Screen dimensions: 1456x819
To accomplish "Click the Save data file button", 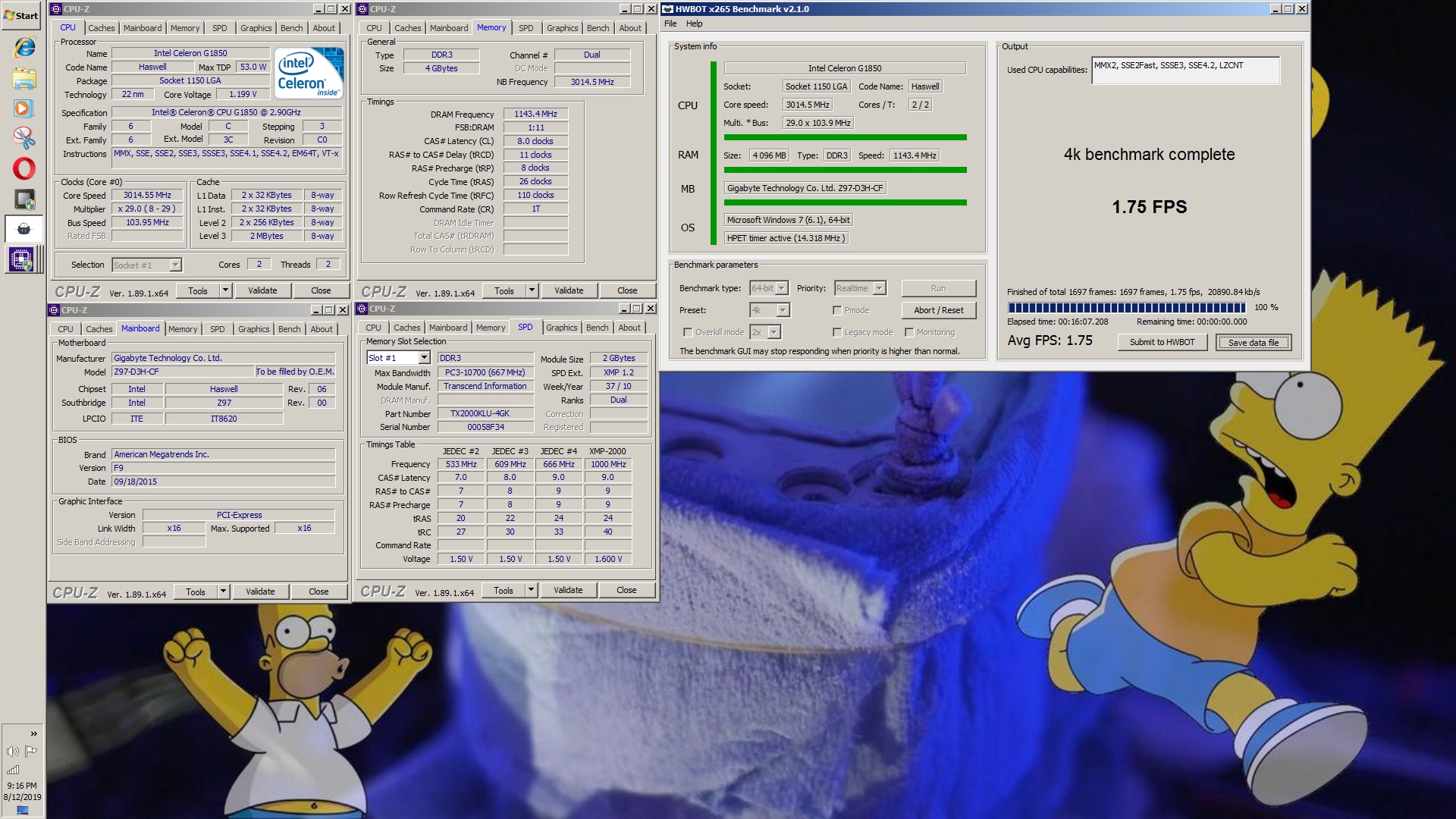I will click(x=1254, y=342).
